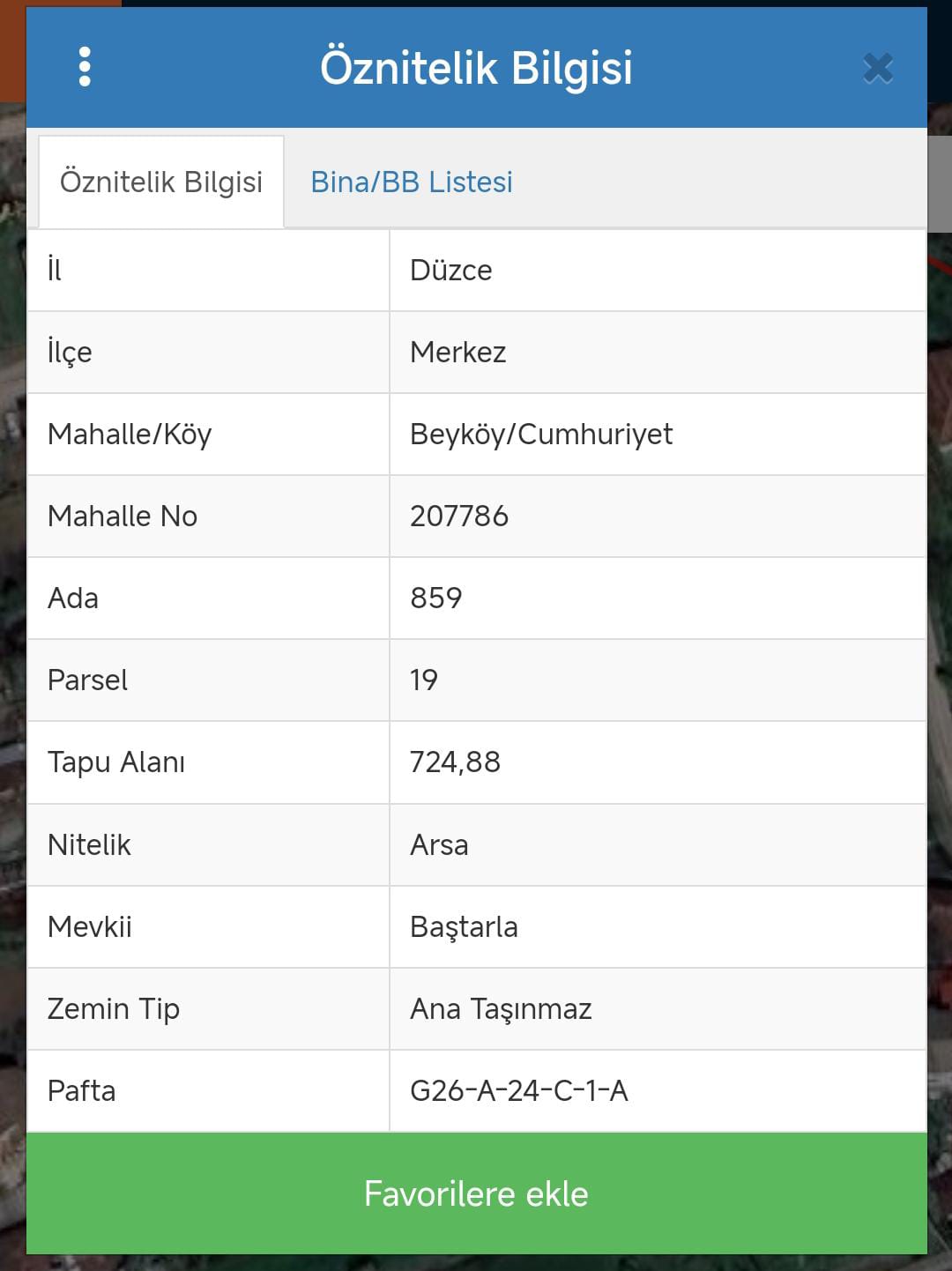Viewport: 952px width, 1271px height.
Task: Click the Nitelik value Arsa
Action: [x=439, y=844]
